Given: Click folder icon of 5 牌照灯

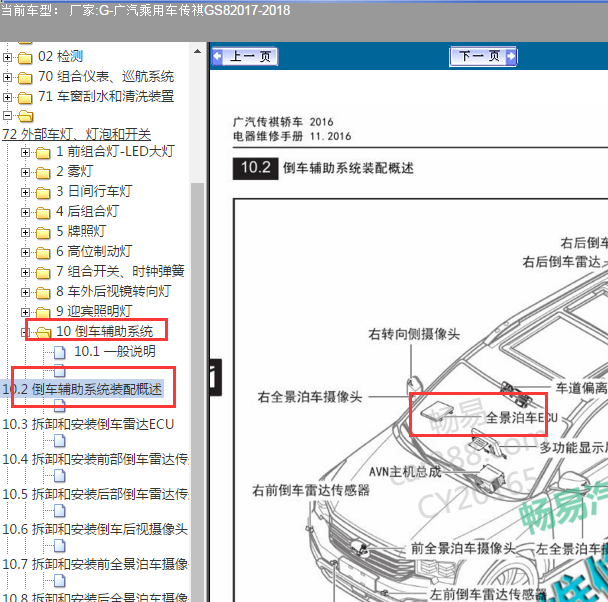Looking at the screenshot, I should [43, 233].
